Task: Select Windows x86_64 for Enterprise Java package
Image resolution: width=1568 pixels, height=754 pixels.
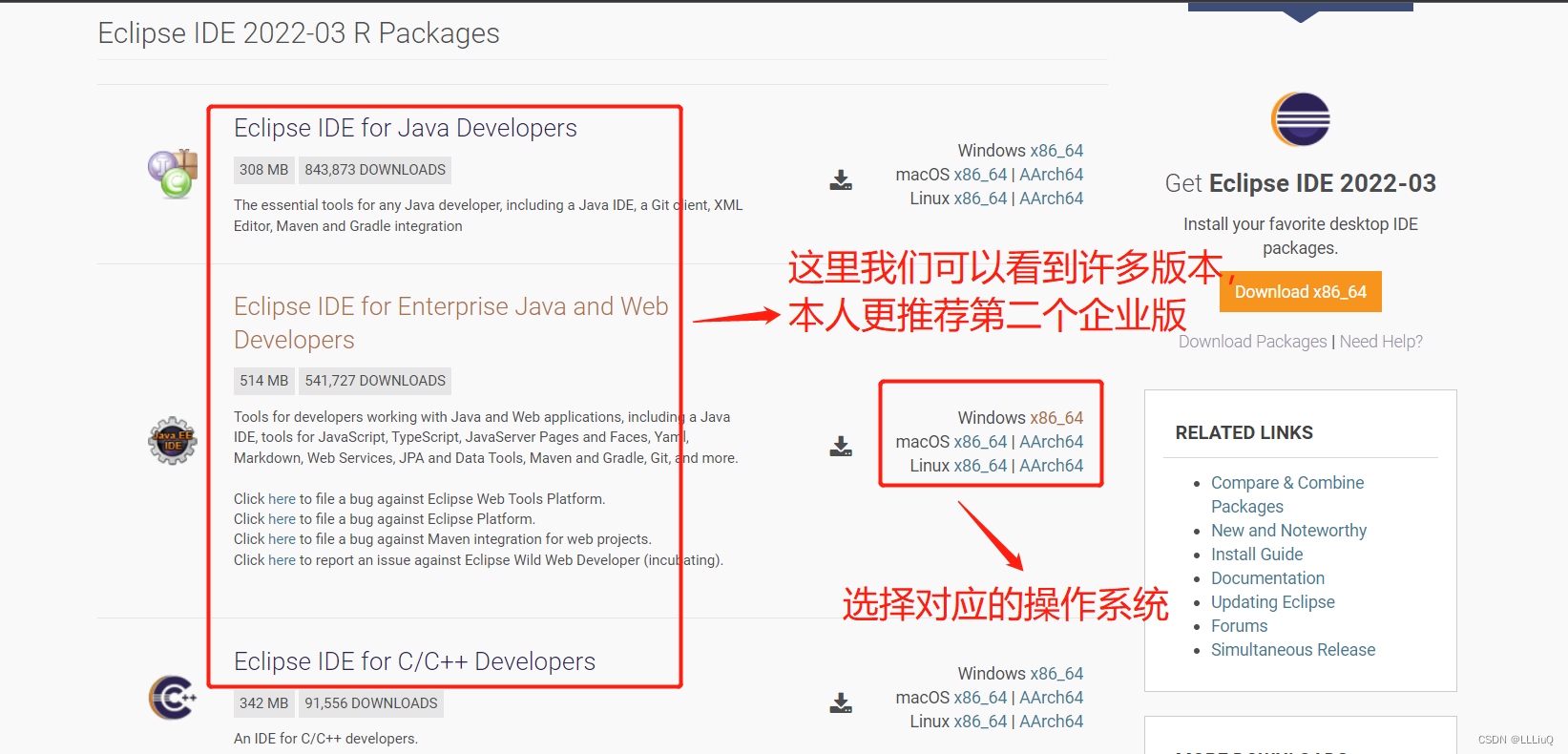Action: click(1056, 418)
